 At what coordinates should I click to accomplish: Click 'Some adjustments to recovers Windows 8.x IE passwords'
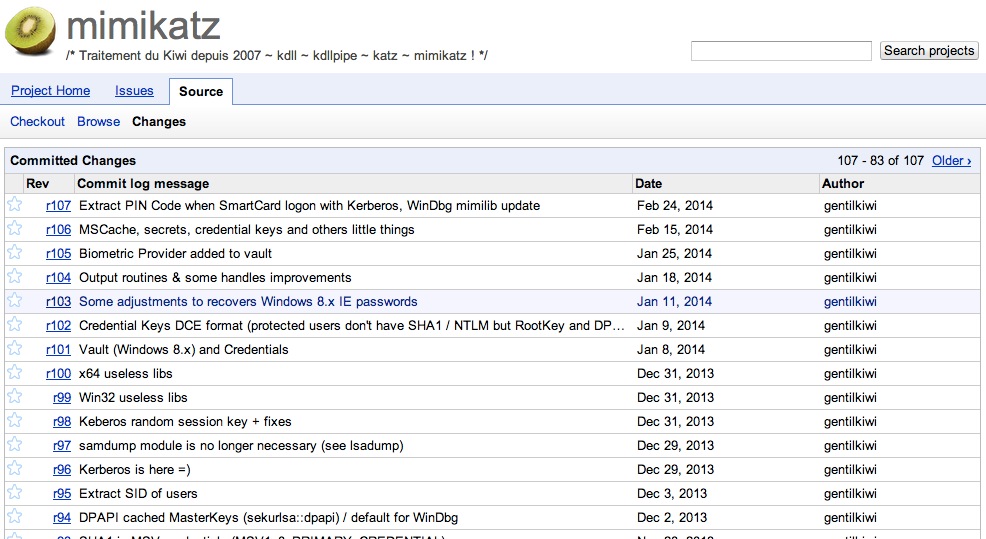(x=248, y=301)
